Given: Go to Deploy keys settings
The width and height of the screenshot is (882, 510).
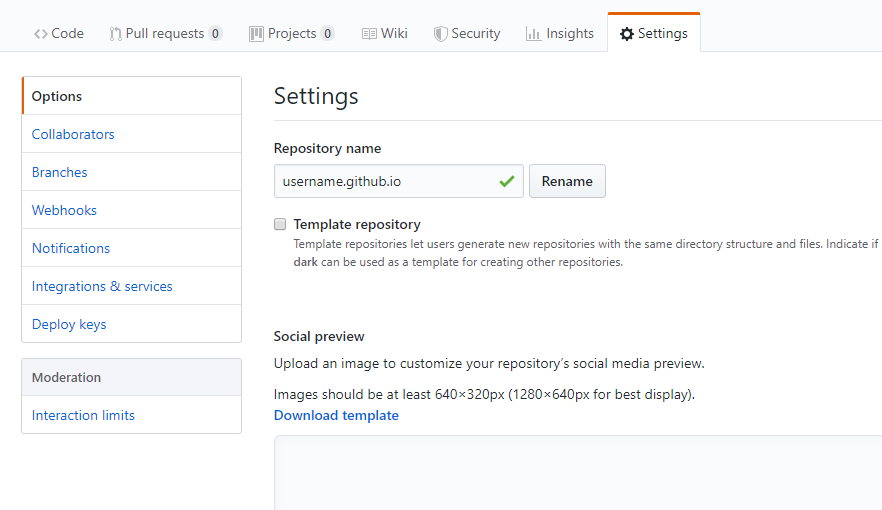Looking at the screenshot, I should pos(132,324).
